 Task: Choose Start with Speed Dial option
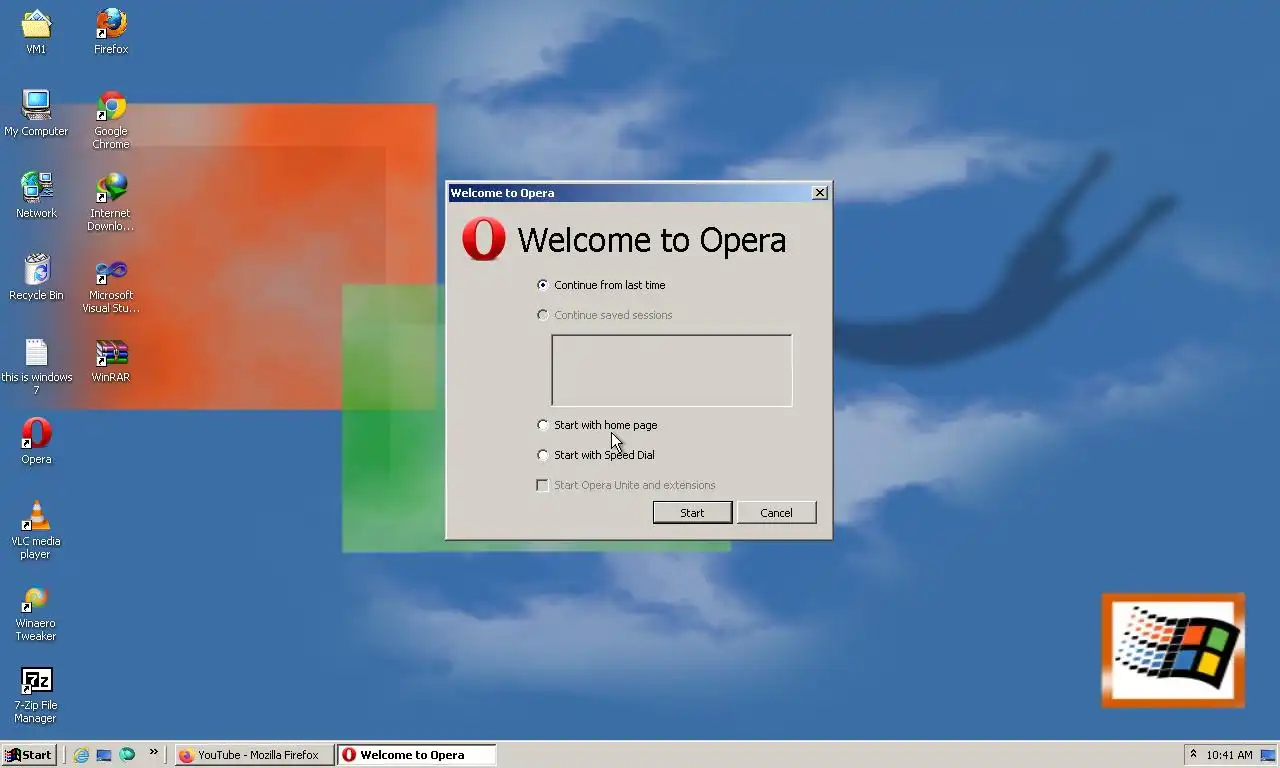click(x=596, y=455)
